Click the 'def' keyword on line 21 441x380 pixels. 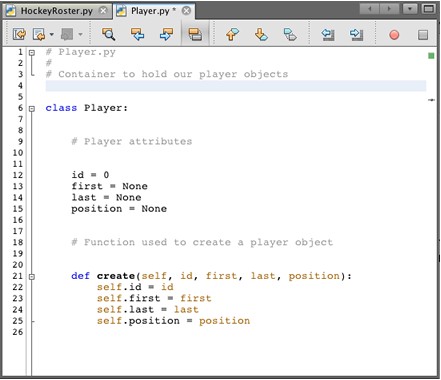[x=80, y=276]
